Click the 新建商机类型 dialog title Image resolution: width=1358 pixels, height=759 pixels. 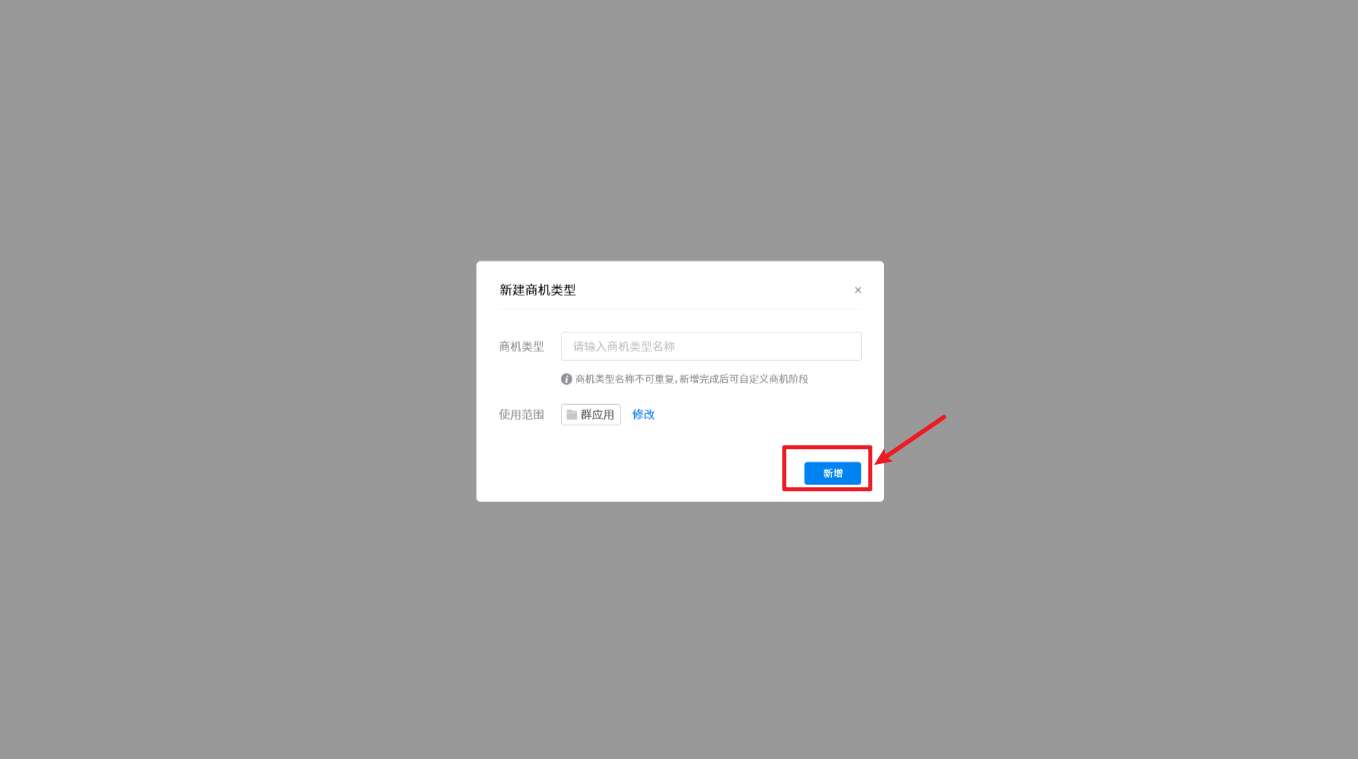pos(538,290)
